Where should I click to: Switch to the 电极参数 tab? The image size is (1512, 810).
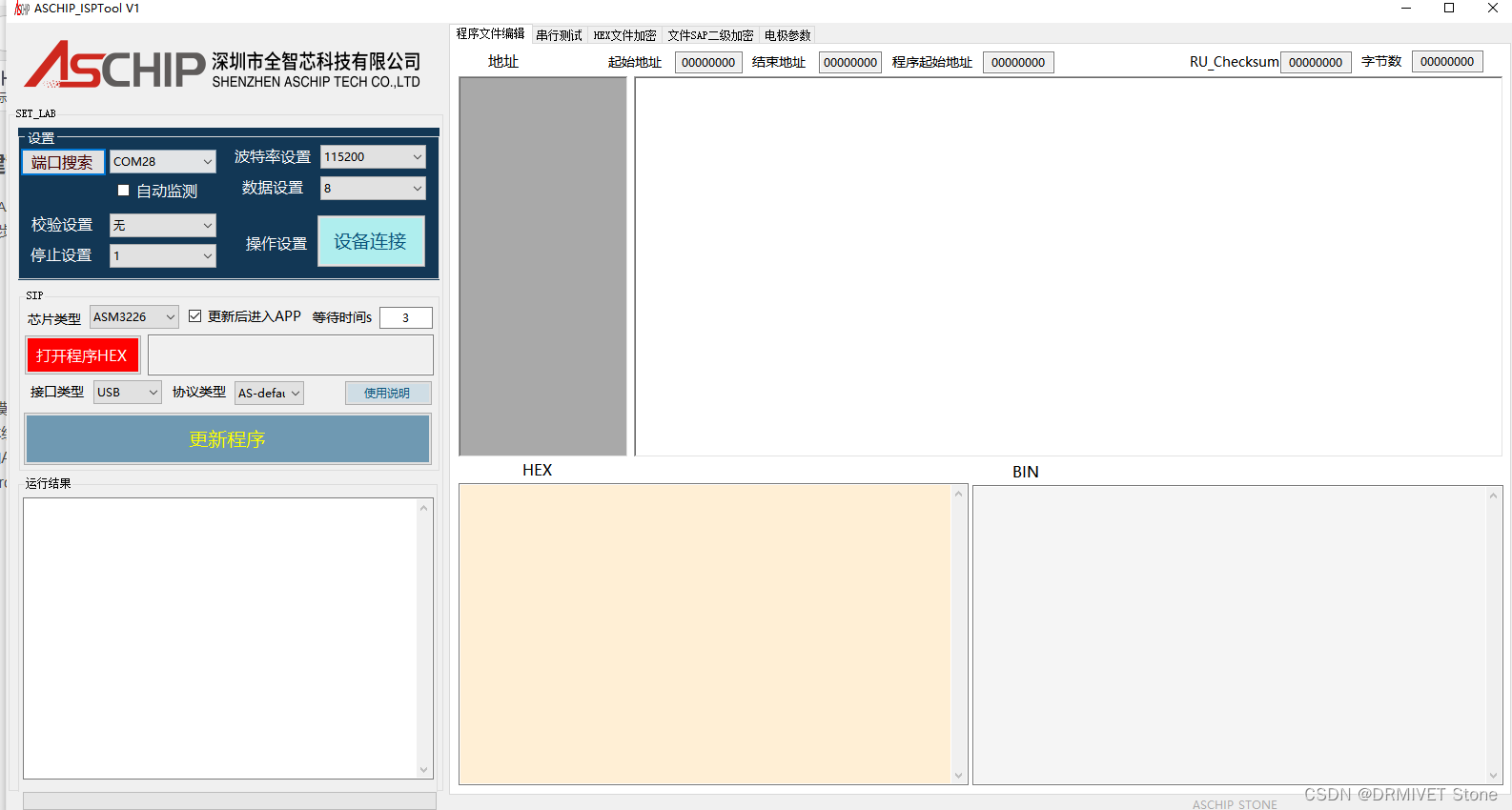pyautogui.click(x=787, y=35)
